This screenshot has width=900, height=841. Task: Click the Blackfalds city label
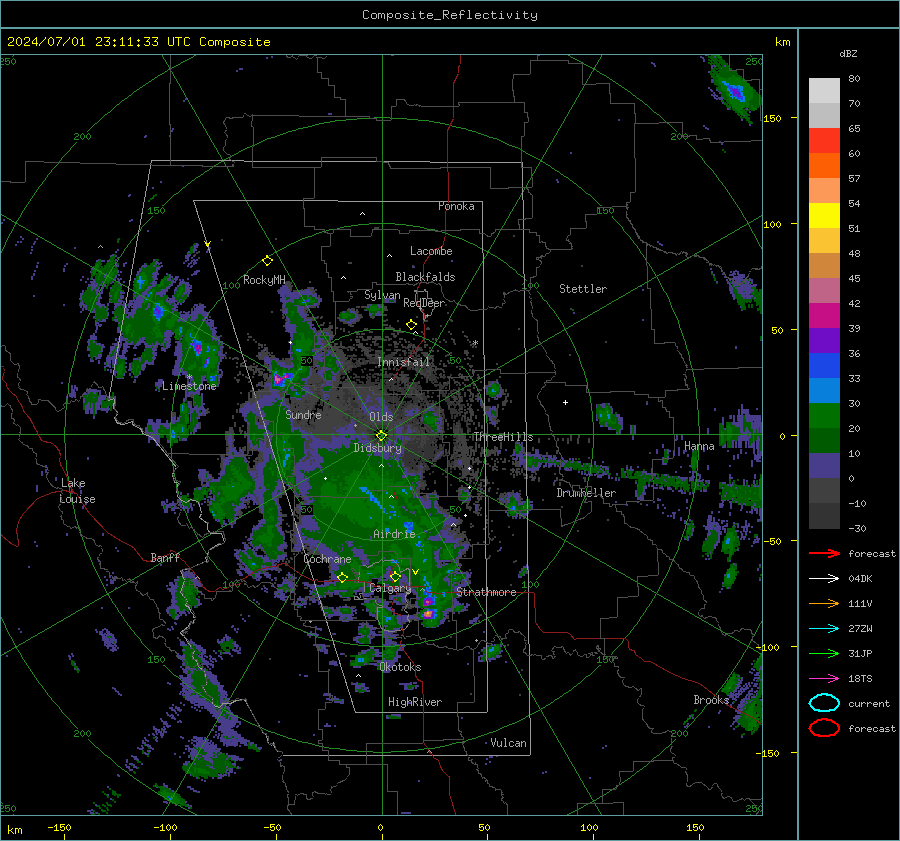425,277
